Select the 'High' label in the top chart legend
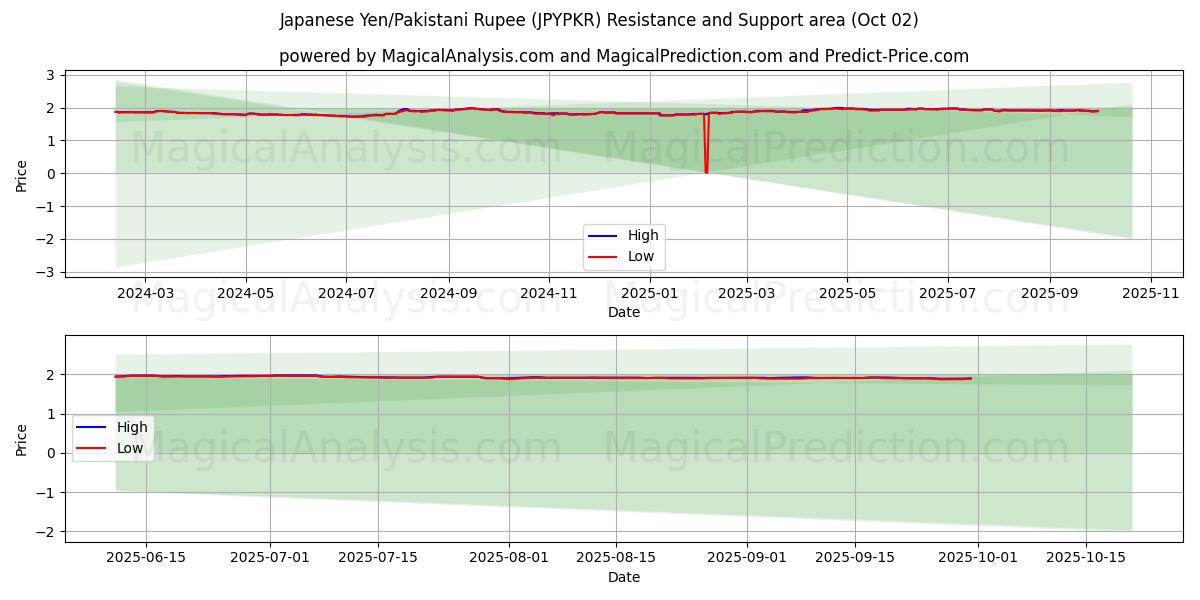This screenshot has height=600, width=1200. click(643, 236)
